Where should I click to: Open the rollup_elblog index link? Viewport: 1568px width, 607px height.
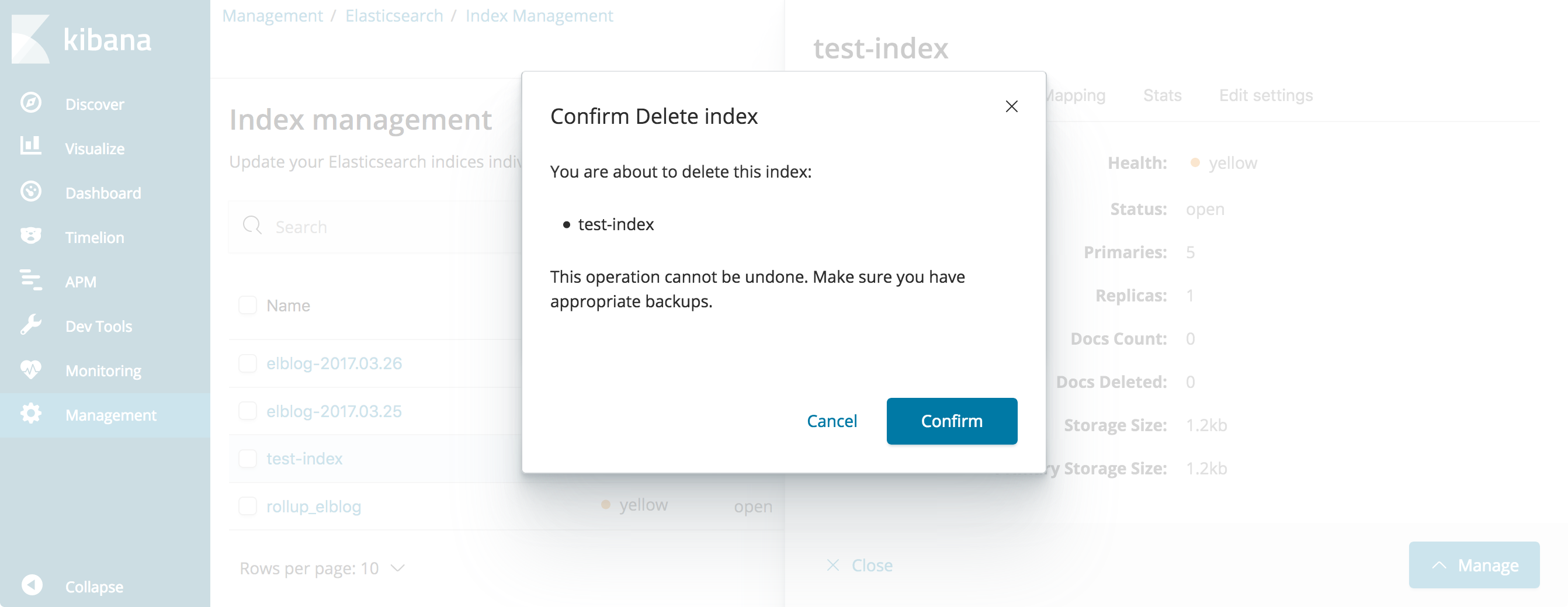[x=314, y=507]
